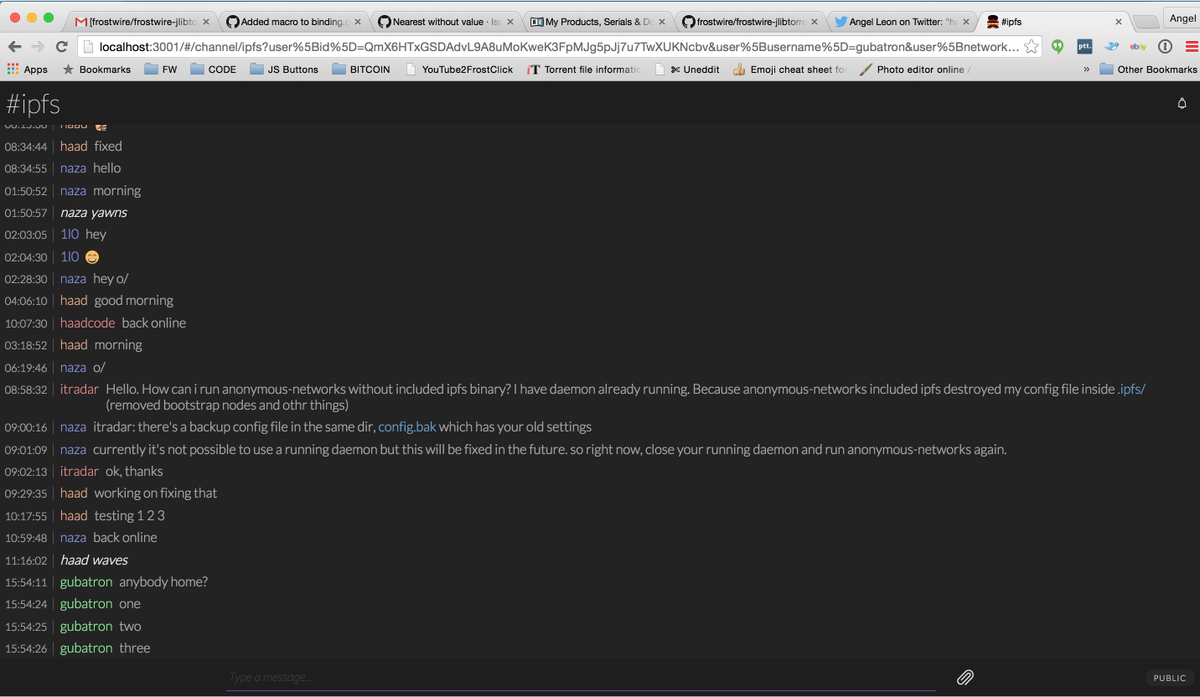The image size is (1200, 697).
Task: Click the Angel profile button
Action: (1182, 18)
